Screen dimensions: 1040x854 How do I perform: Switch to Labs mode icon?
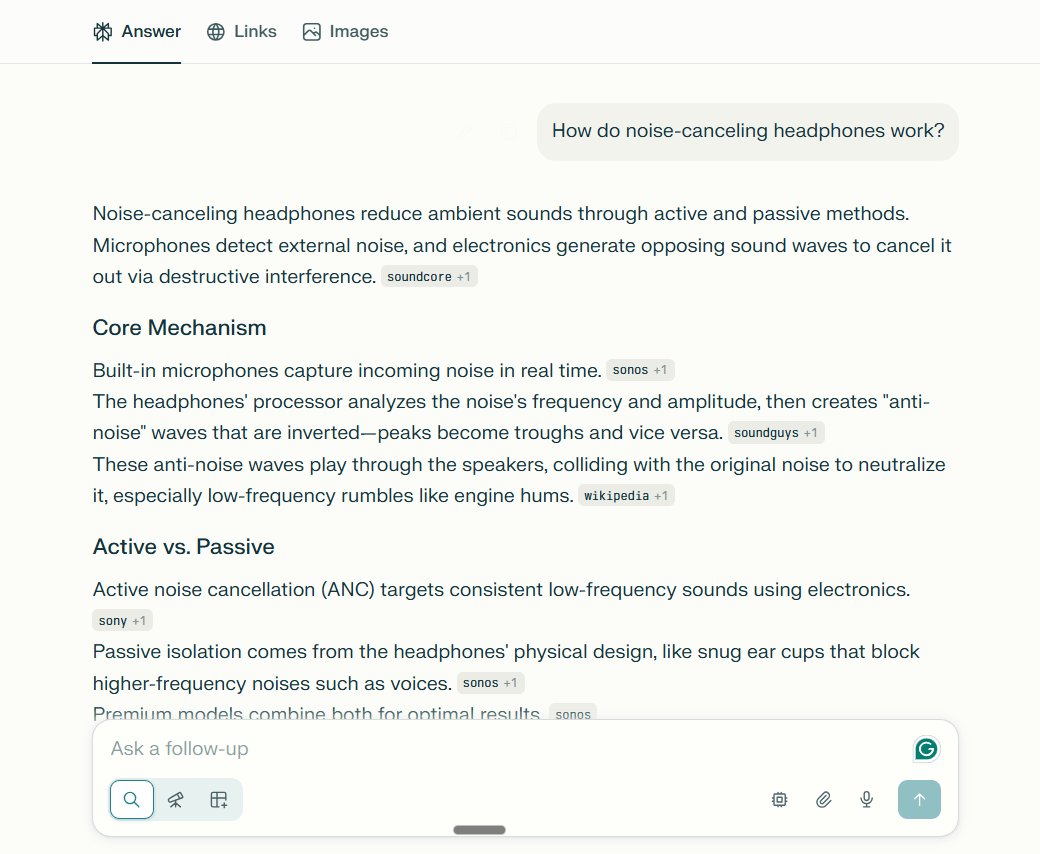(x=219, y=799)
